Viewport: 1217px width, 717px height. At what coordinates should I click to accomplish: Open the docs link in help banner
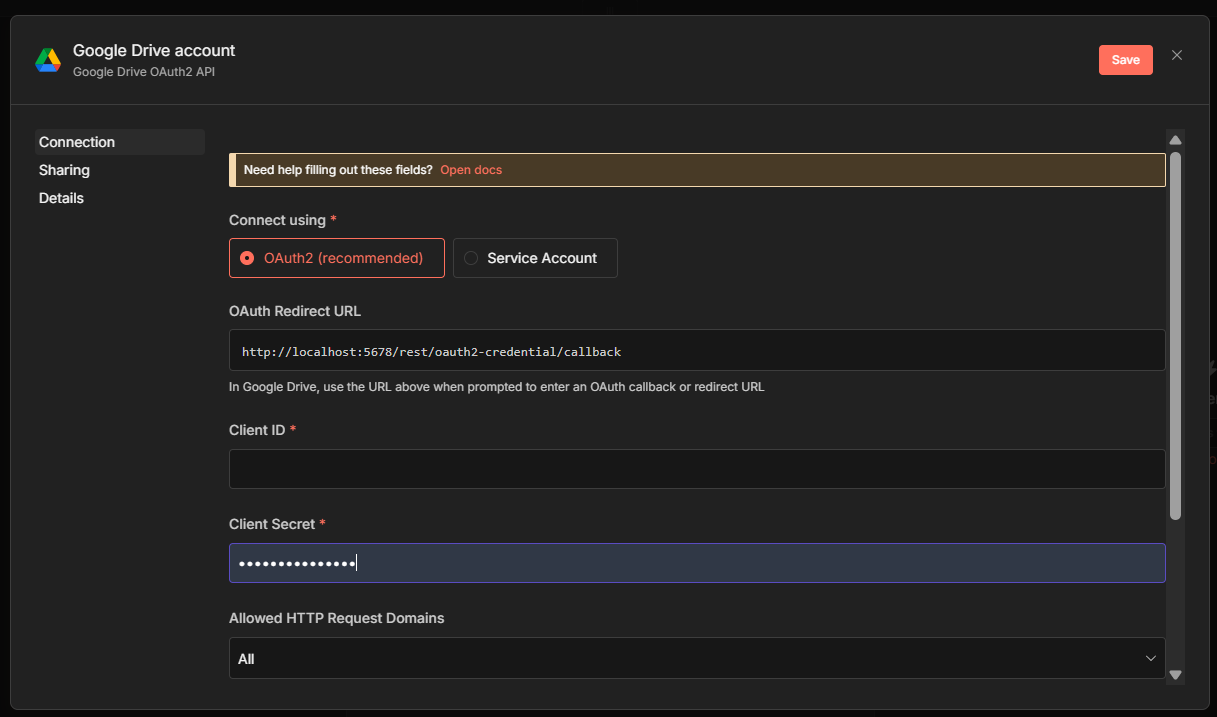click(x=471, y=170)
